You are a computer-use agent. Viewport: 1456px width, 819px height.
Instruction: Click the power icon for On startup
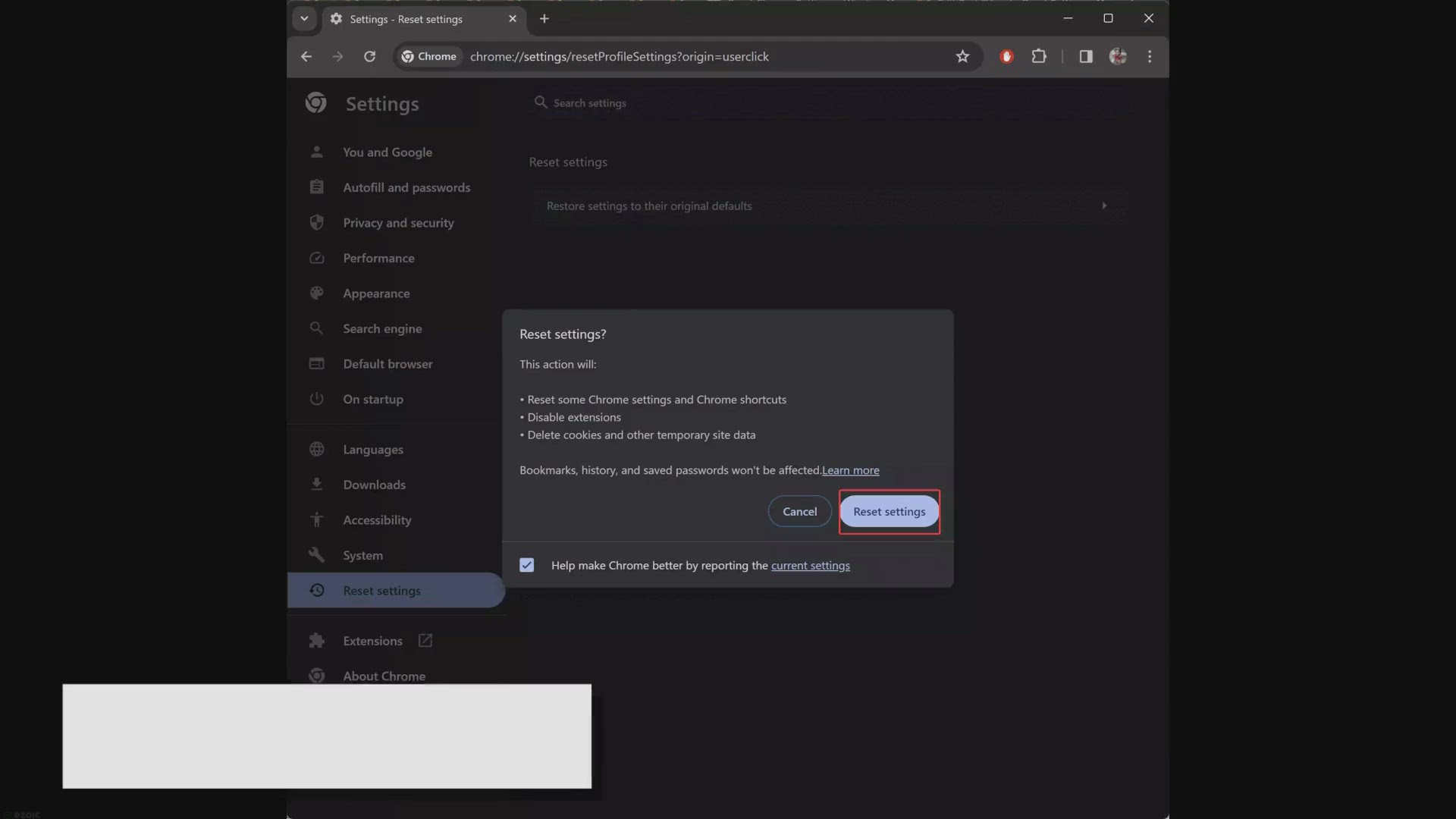(317, 399)
